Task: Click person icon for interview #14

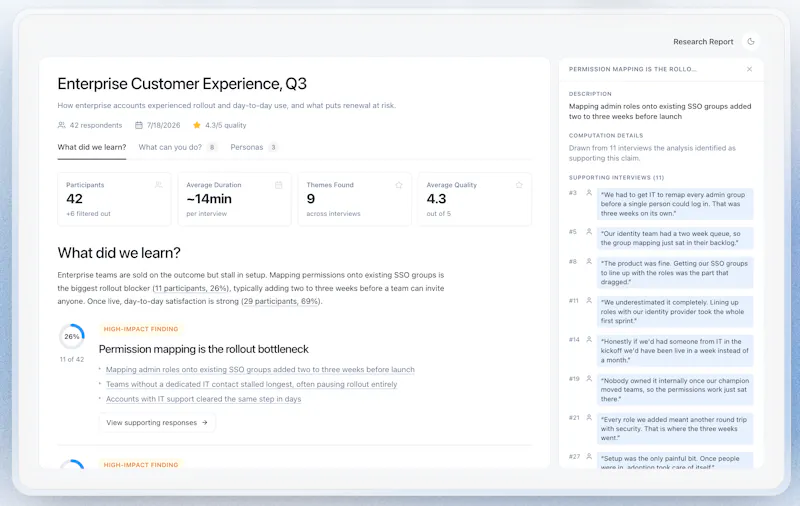Action: [589, 340]
